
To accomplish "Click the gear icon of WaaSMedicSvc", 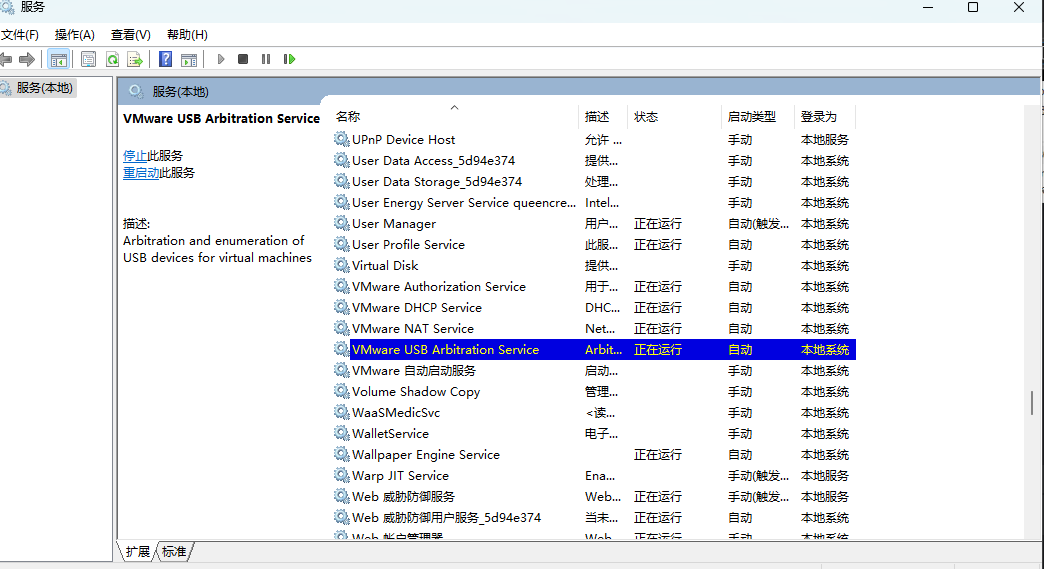I will click(x=342, y=412).
